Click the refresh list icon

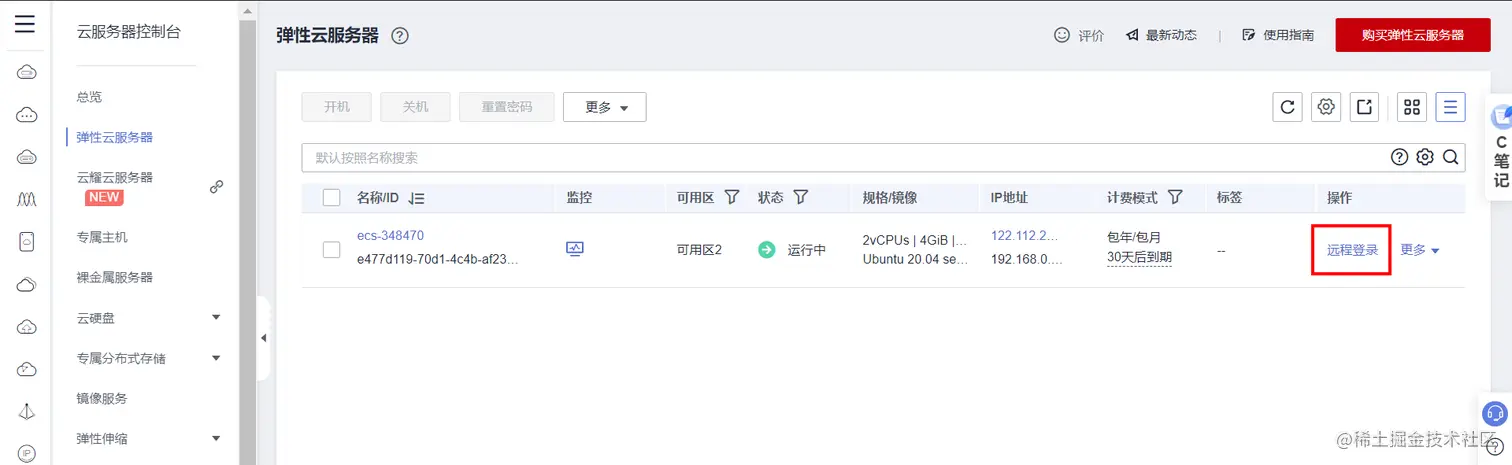pyautogui.click(x=1288, y=107)
